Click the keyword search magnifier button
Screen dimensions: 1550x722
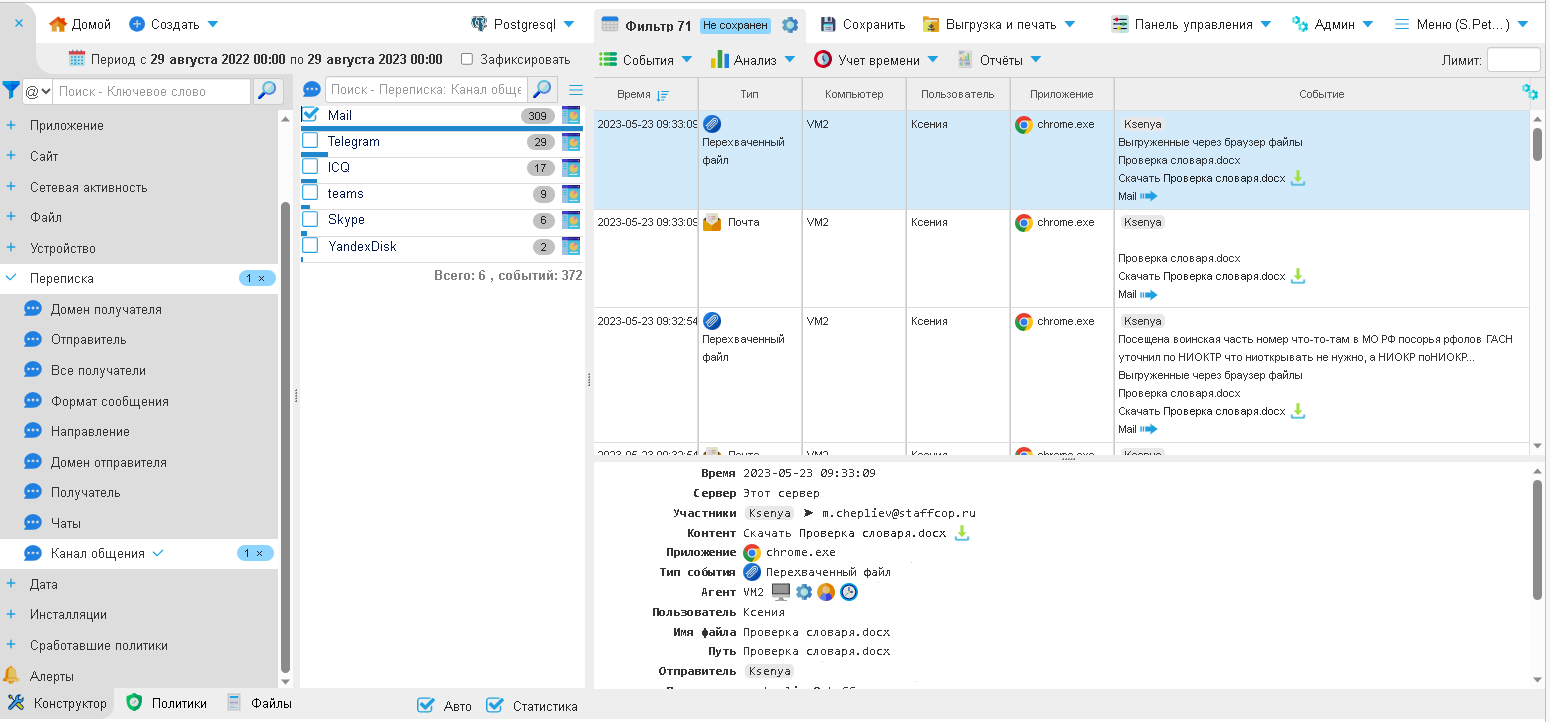[267, 91]
